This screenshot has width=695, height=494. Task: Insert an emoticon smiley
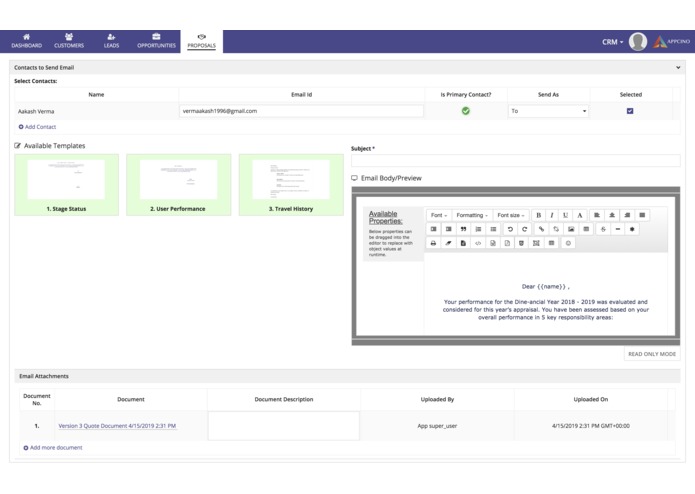(568, 243)
